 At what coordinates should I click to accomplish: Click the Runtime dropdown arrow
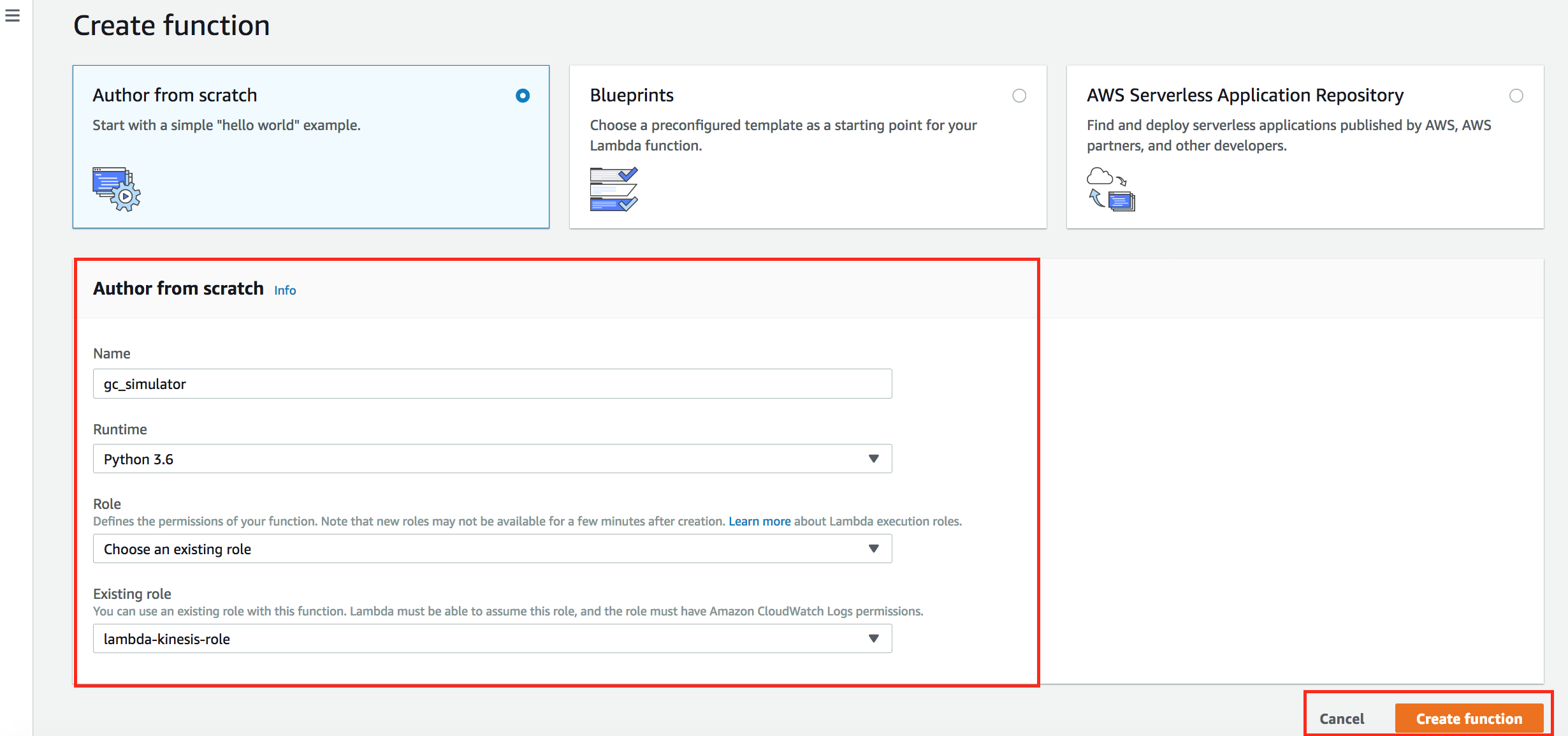pos(873,459)
